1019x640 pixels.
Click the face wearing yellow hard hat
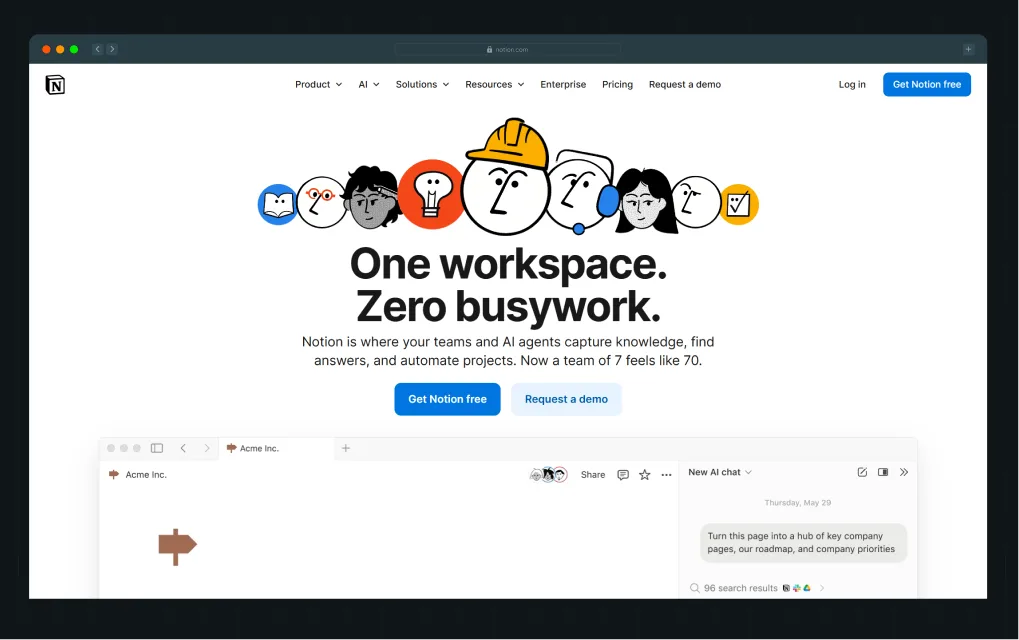pos(506,179)
